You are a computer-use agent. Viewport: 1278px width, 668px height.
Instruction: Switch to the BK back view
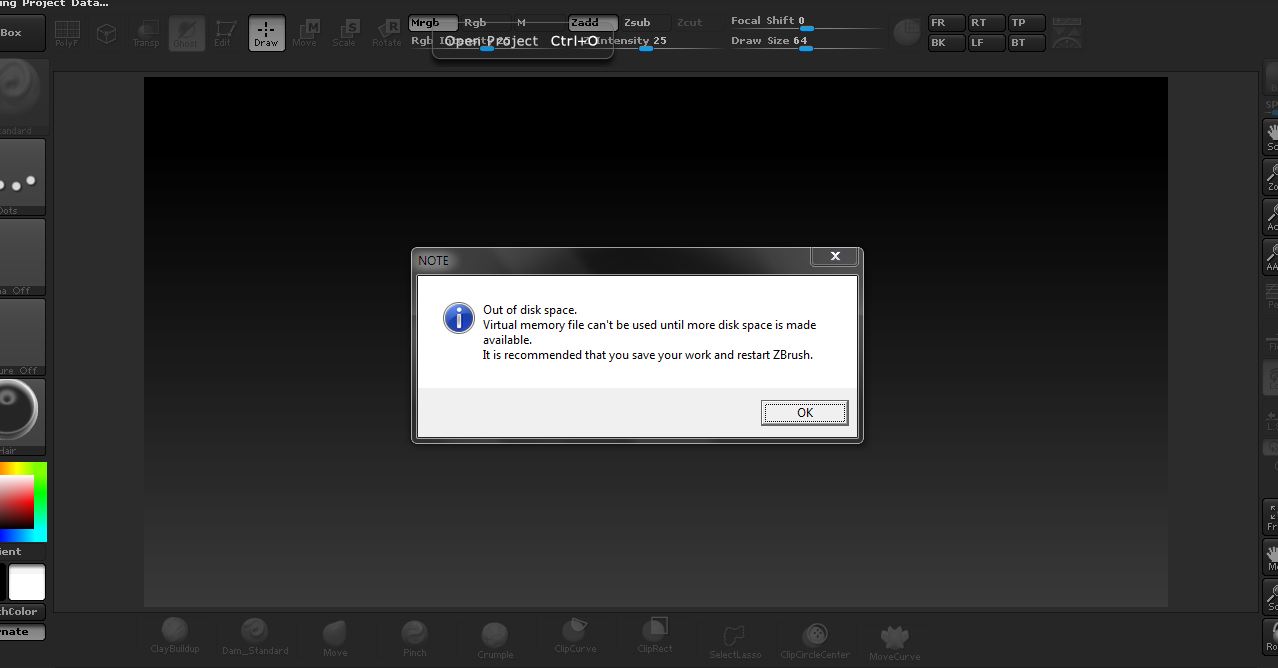[946, 43]
